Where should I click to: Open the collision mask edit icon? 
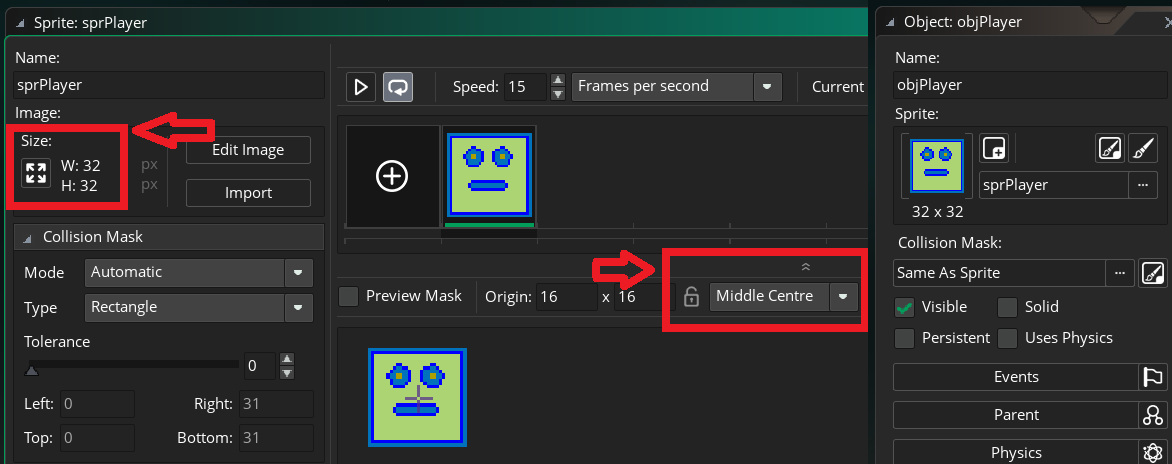1153,273
